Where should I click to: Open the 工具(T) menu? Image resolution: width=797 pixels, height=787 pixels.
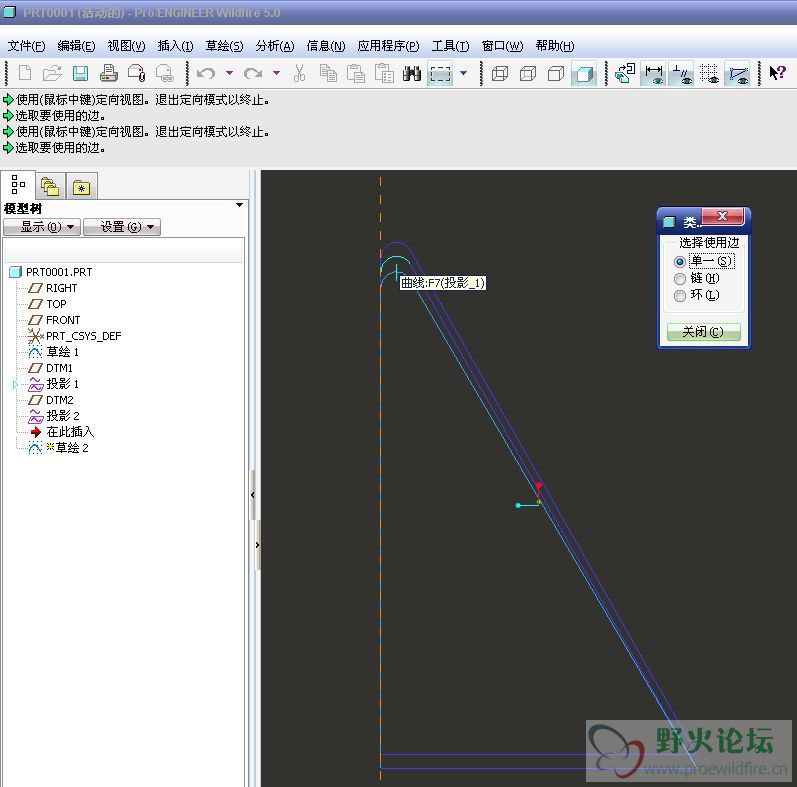(x=450, y=46)
